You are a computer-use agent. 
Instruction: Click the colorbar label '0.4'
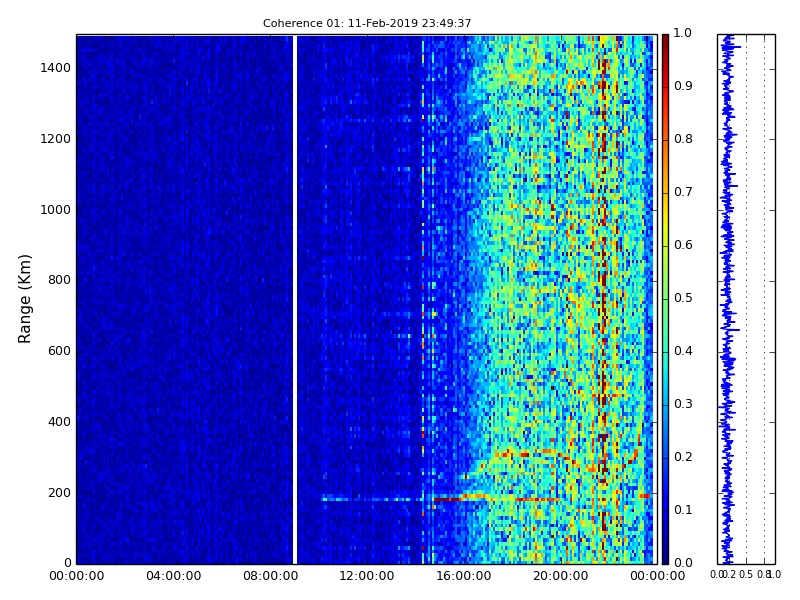point(683,351)
